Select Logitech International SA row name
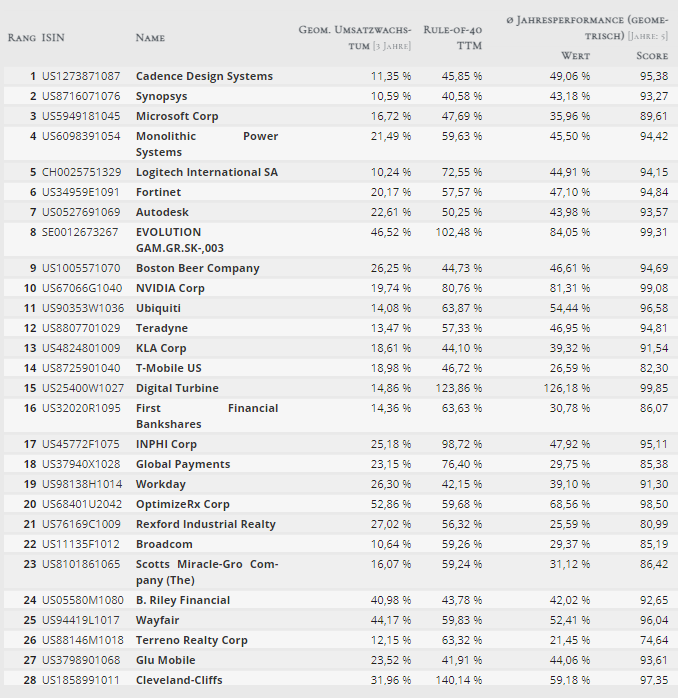 (207, 172)
